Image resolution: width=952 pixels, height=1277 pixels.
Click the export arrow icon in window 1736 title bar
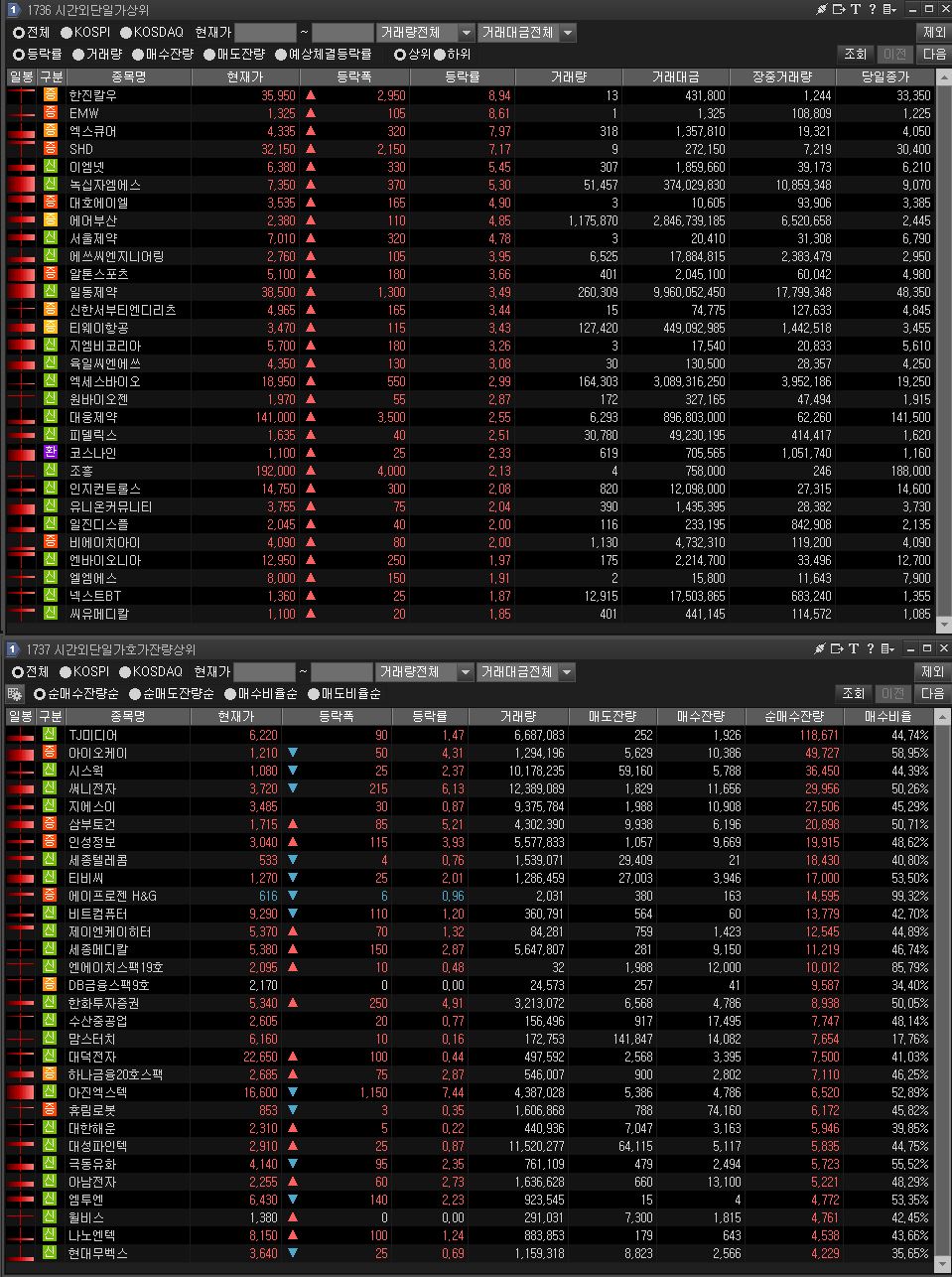point(838,9)
